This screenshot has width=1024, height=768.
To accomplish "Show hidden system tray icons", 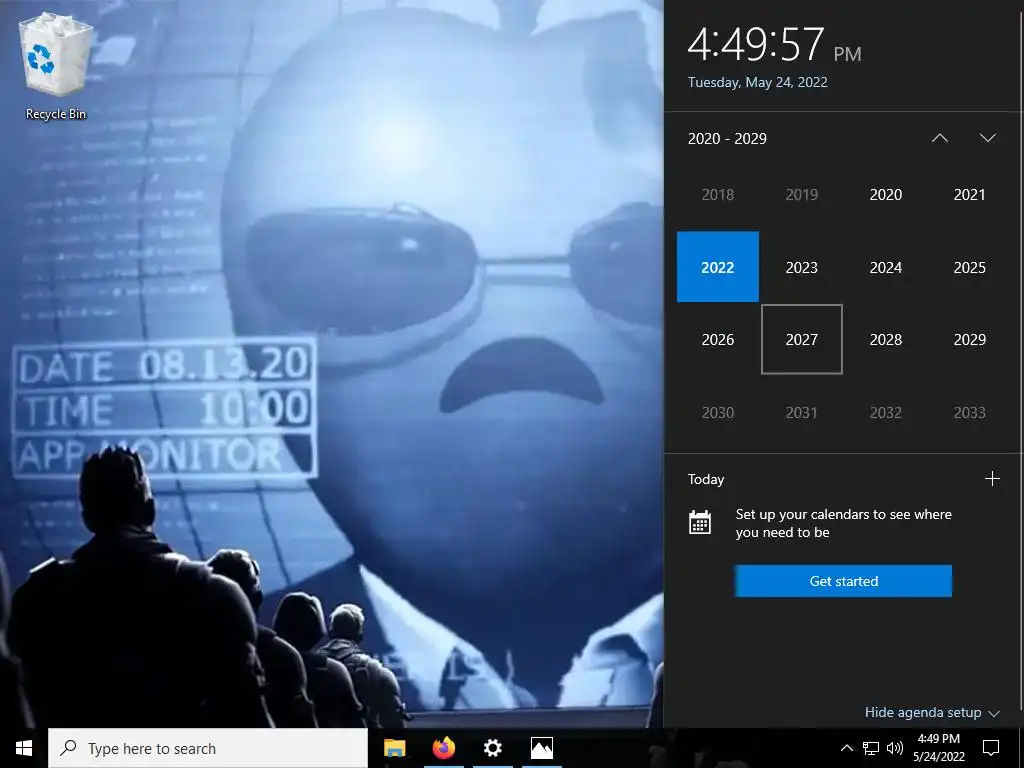I will (x=846, y=748).
